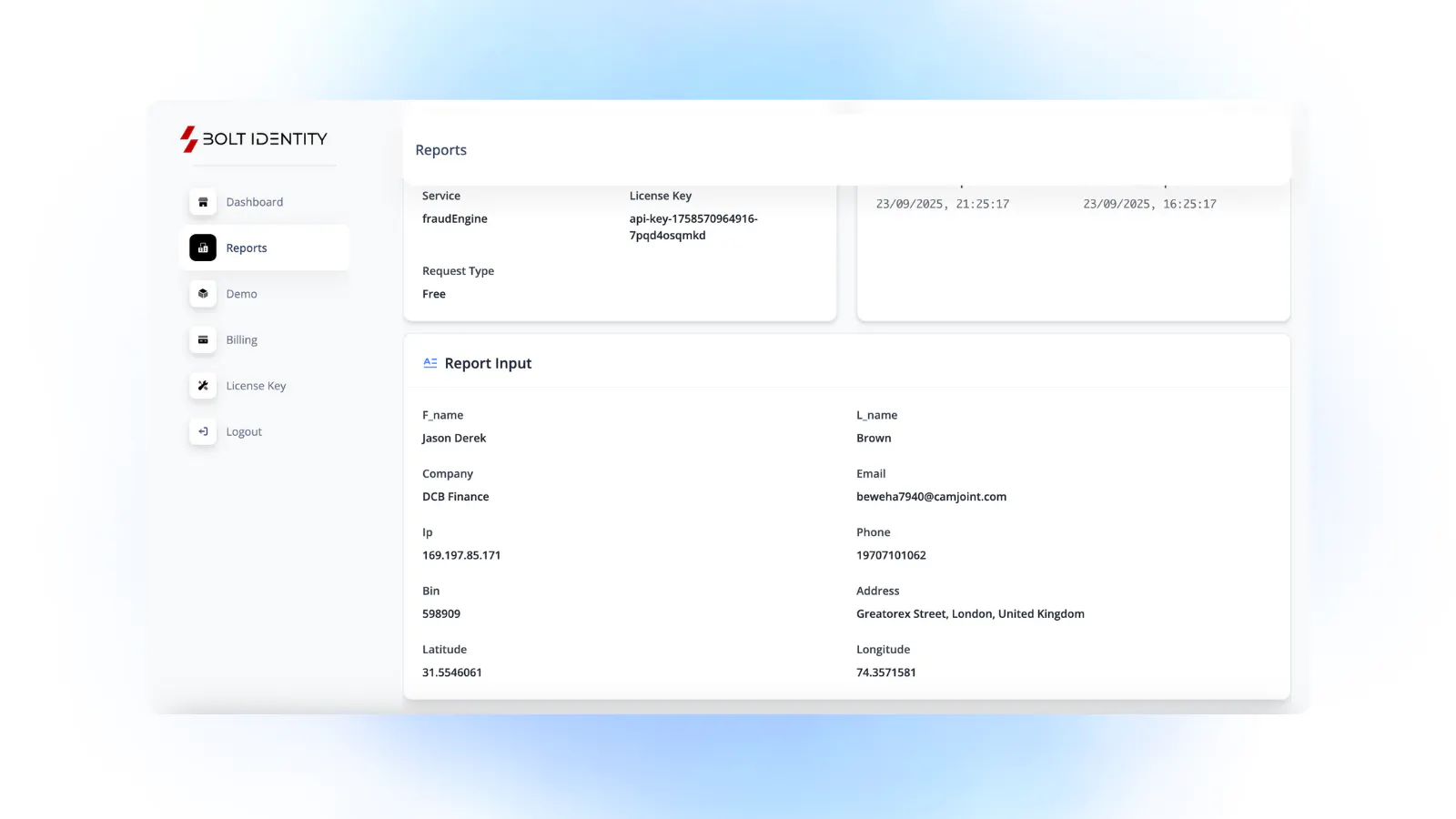Click longitude value 74.3571581
Screen dimensions: 1456x819
(886, 672)
